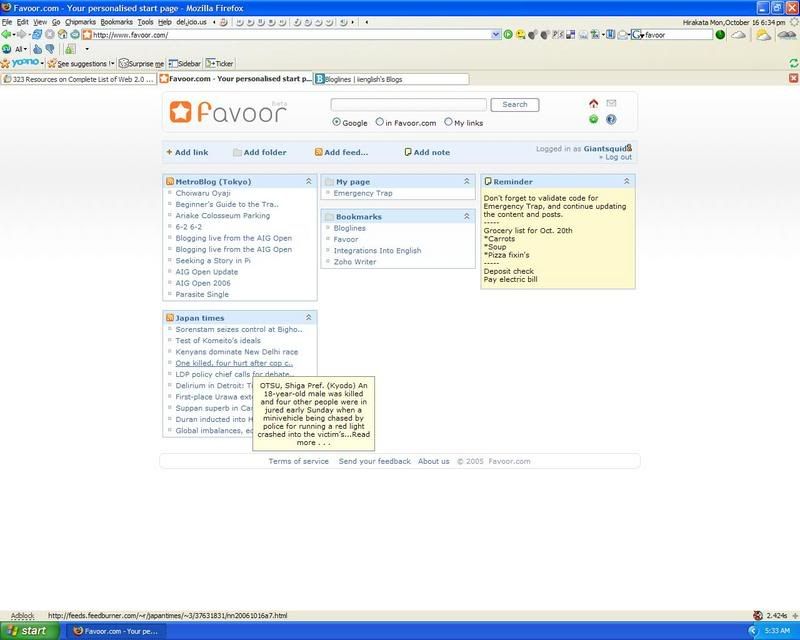
Task: Click the Stop loading icon
Action: click(49, 35)
